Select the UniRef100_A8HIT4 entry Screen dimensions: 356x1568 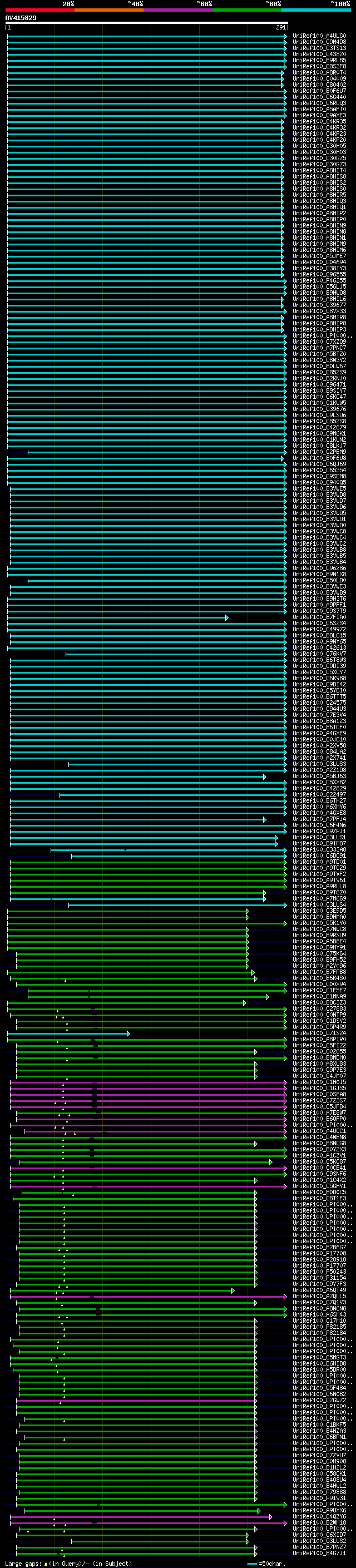(319, 170)
